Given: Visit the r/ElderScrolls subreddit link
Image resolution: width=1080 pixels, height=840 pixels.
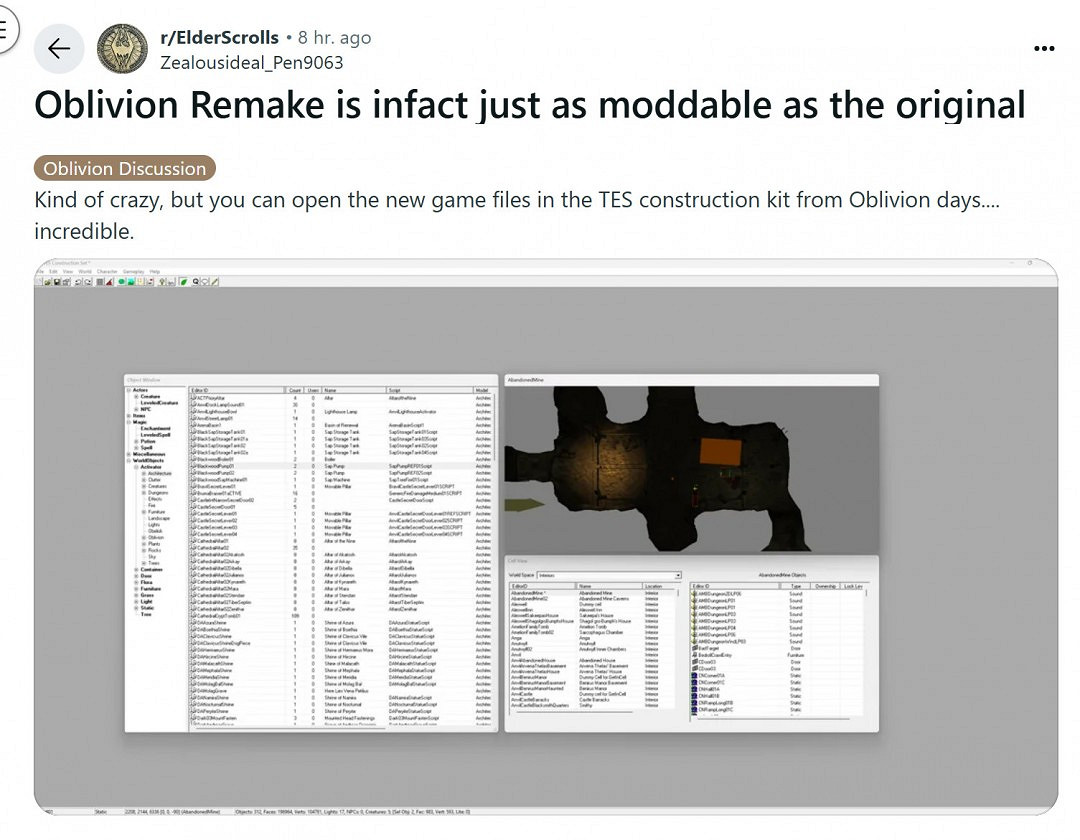Looking at the screenshot, I should pyautogui.click(x=219, y=38).
